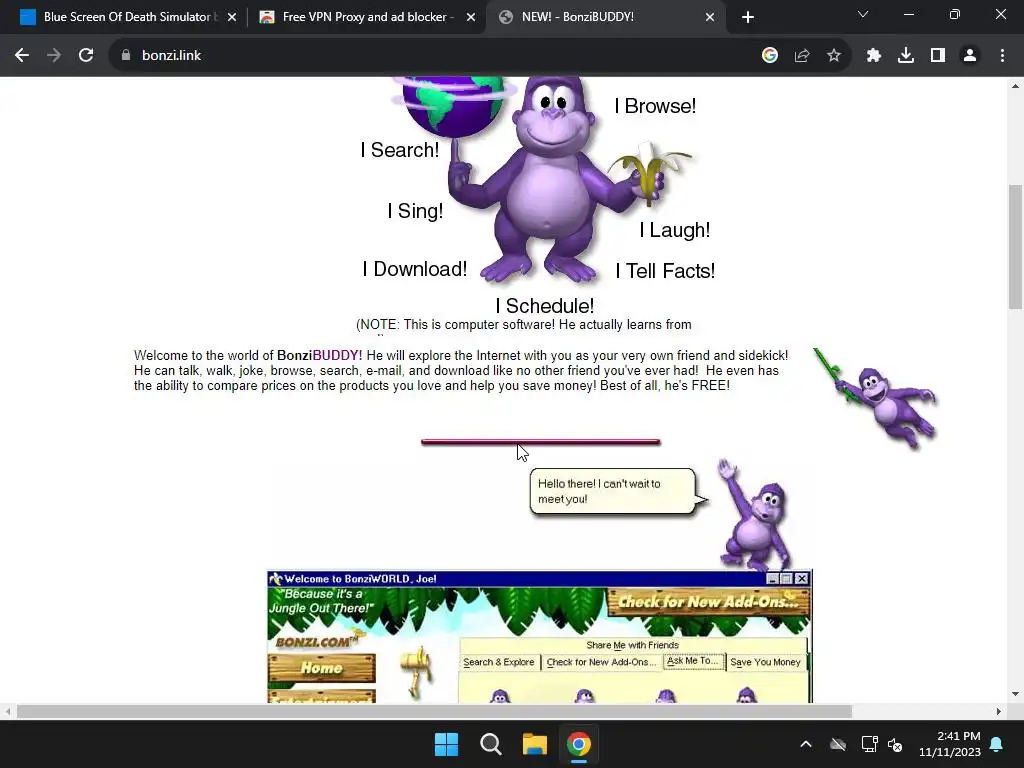Click the waving Bonzi gorilla image
This screenshot has width=1024, height=768.
[x=756, y=515]
